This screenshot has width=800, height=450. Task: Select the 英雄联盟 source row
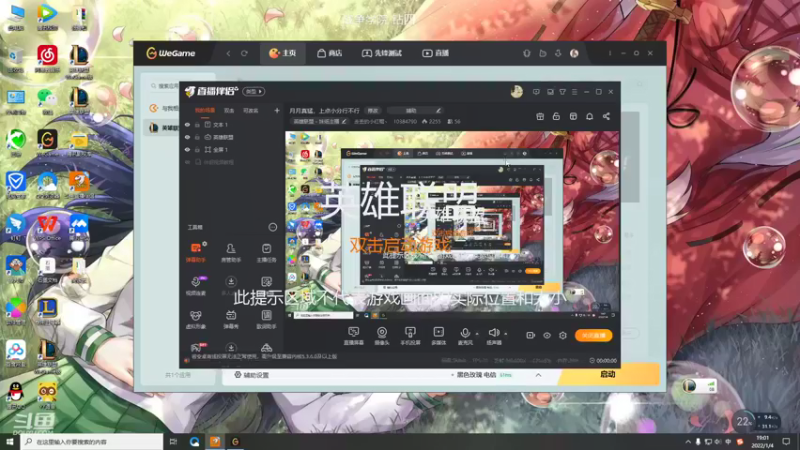point(232,137)
